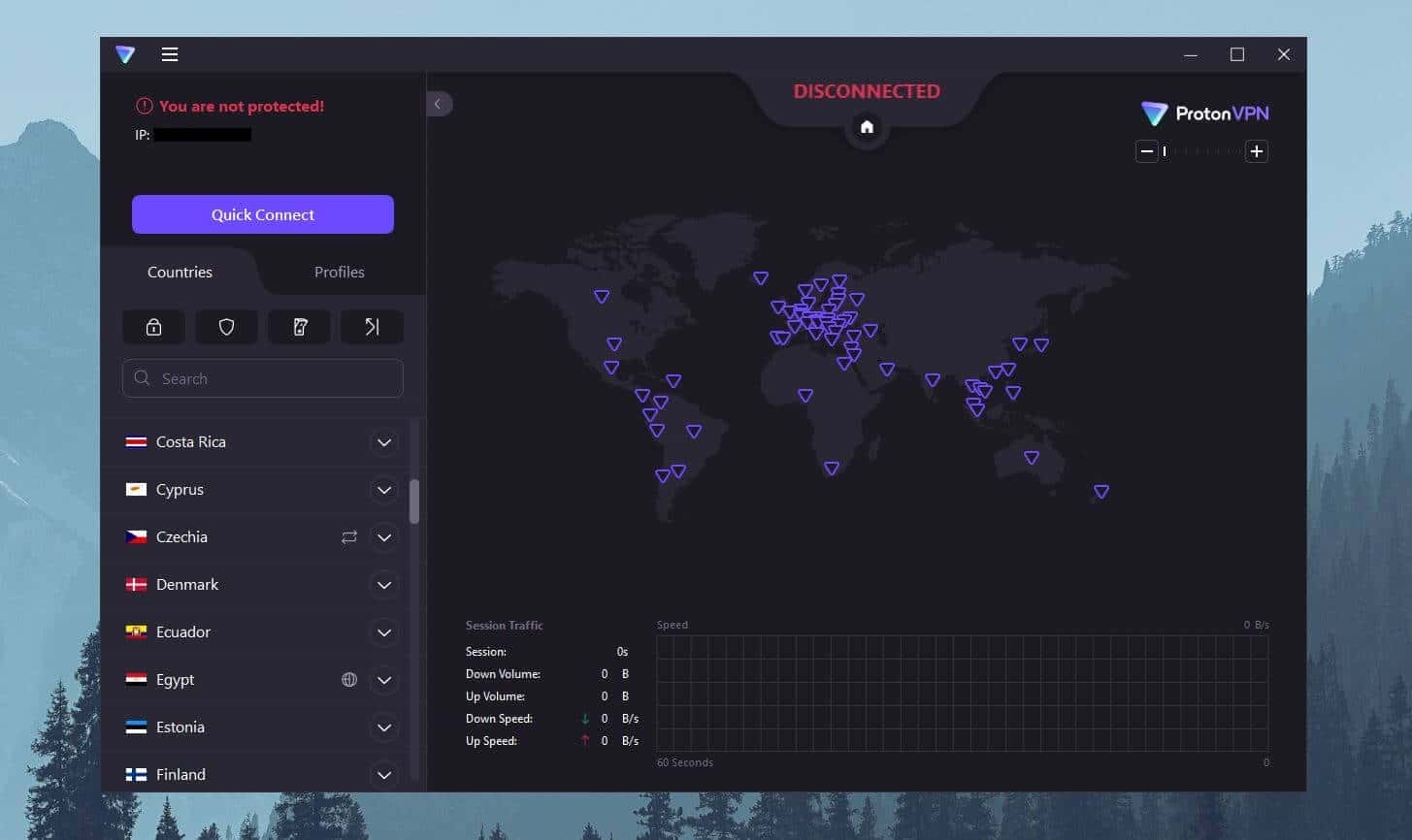The image size is (1412, 840).
Task: Click the country list scrollbar thumb
Action: click(x=414, y=501)
